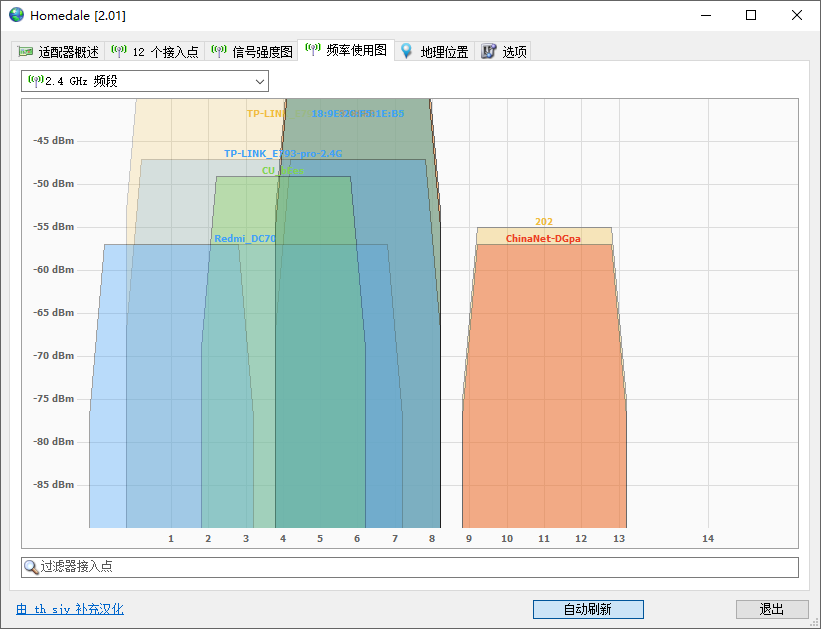Click the Redmi_DC70 network label
Viewport: 821px width, 629px height.
tap(245, 239)
